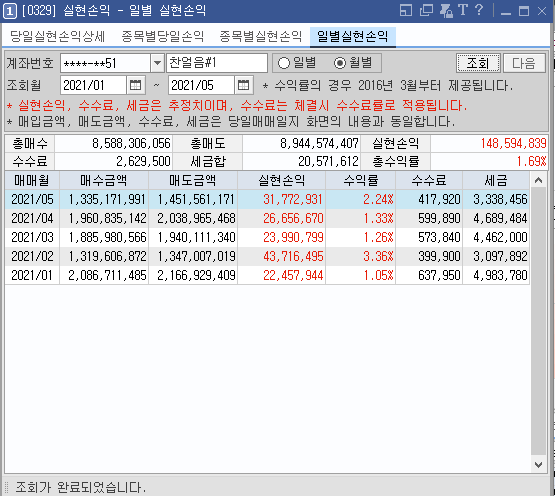Viewport: 555px width, 496px height.
Task: Sort by 수수료 column header in table
Action: click(429, 181)
